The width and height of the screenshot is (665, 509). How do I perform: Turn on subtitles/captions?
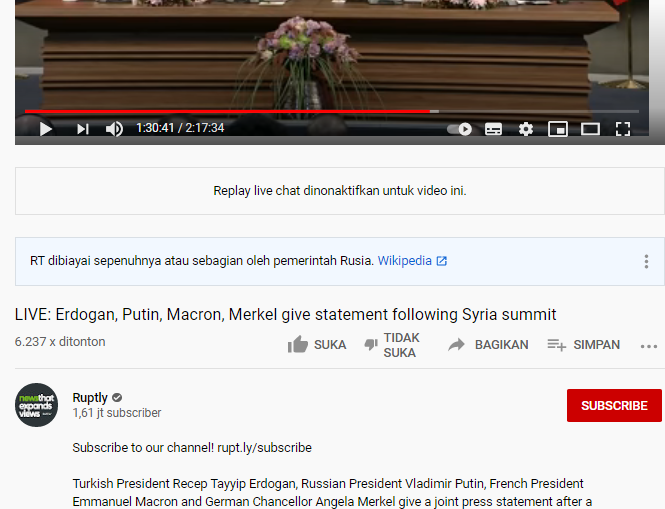(x=493, y=129)
